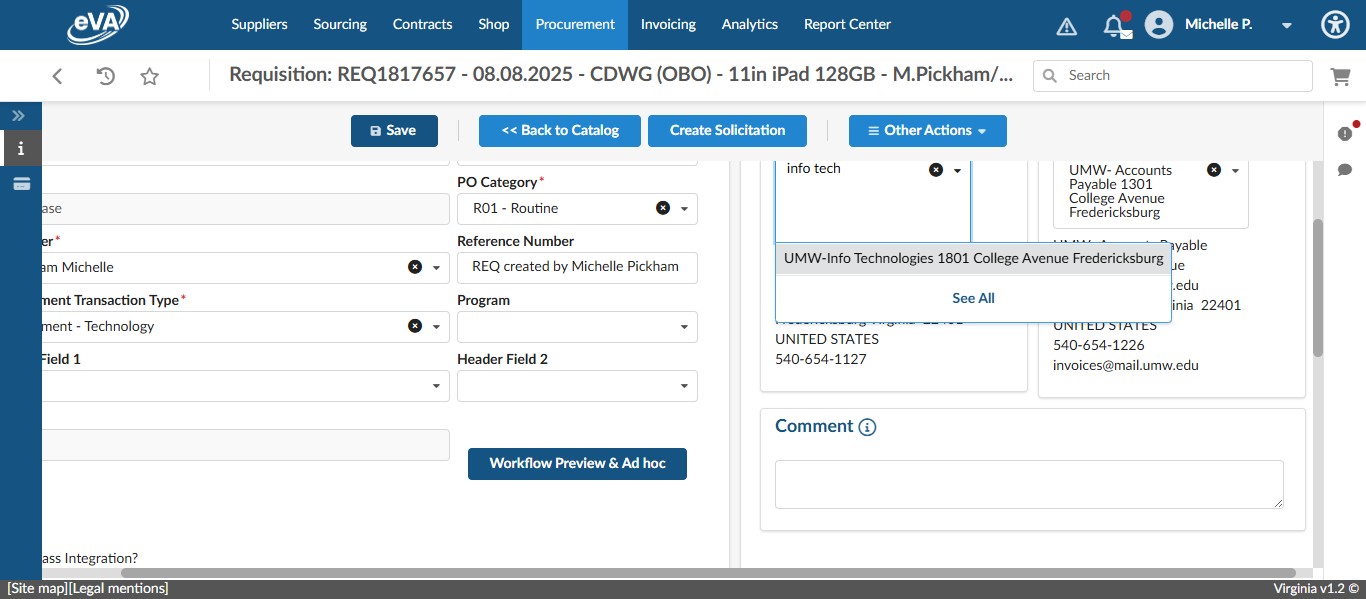
Task: Mark this requisition as favorite with the star
Action: coord(149,75)
